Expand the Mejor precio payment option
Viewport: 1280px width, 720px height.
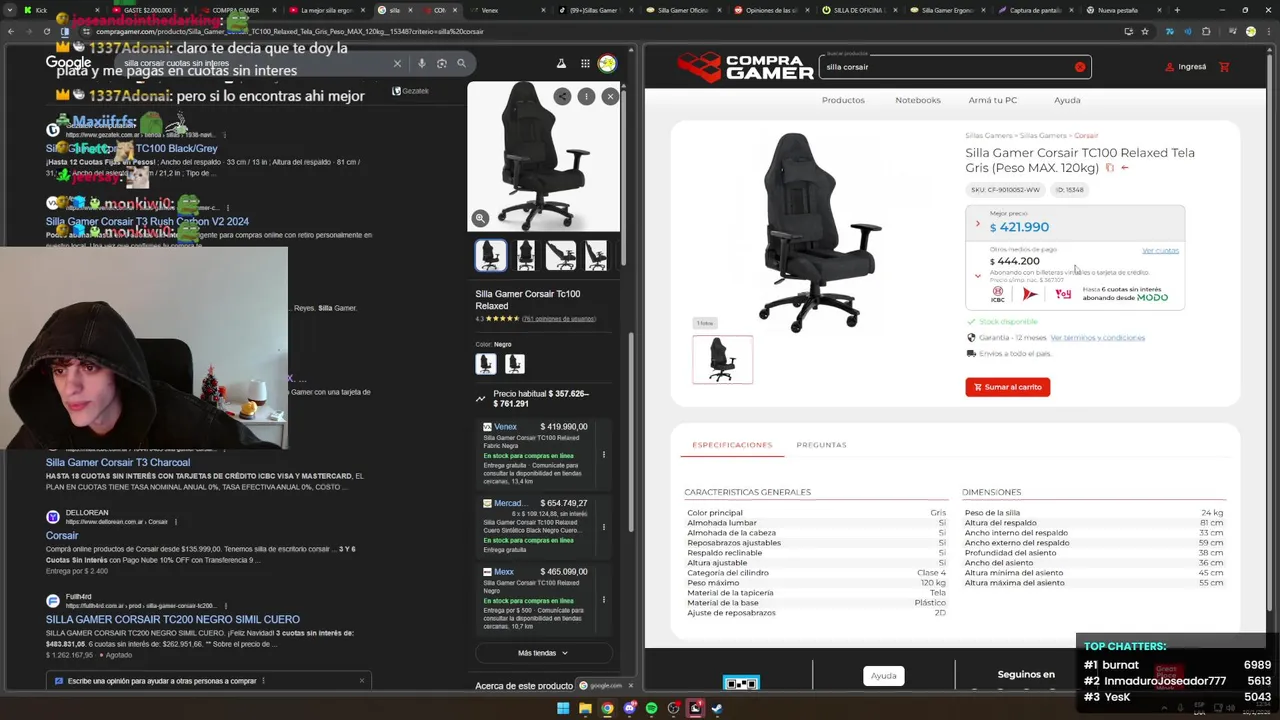[x=978, y=223]
